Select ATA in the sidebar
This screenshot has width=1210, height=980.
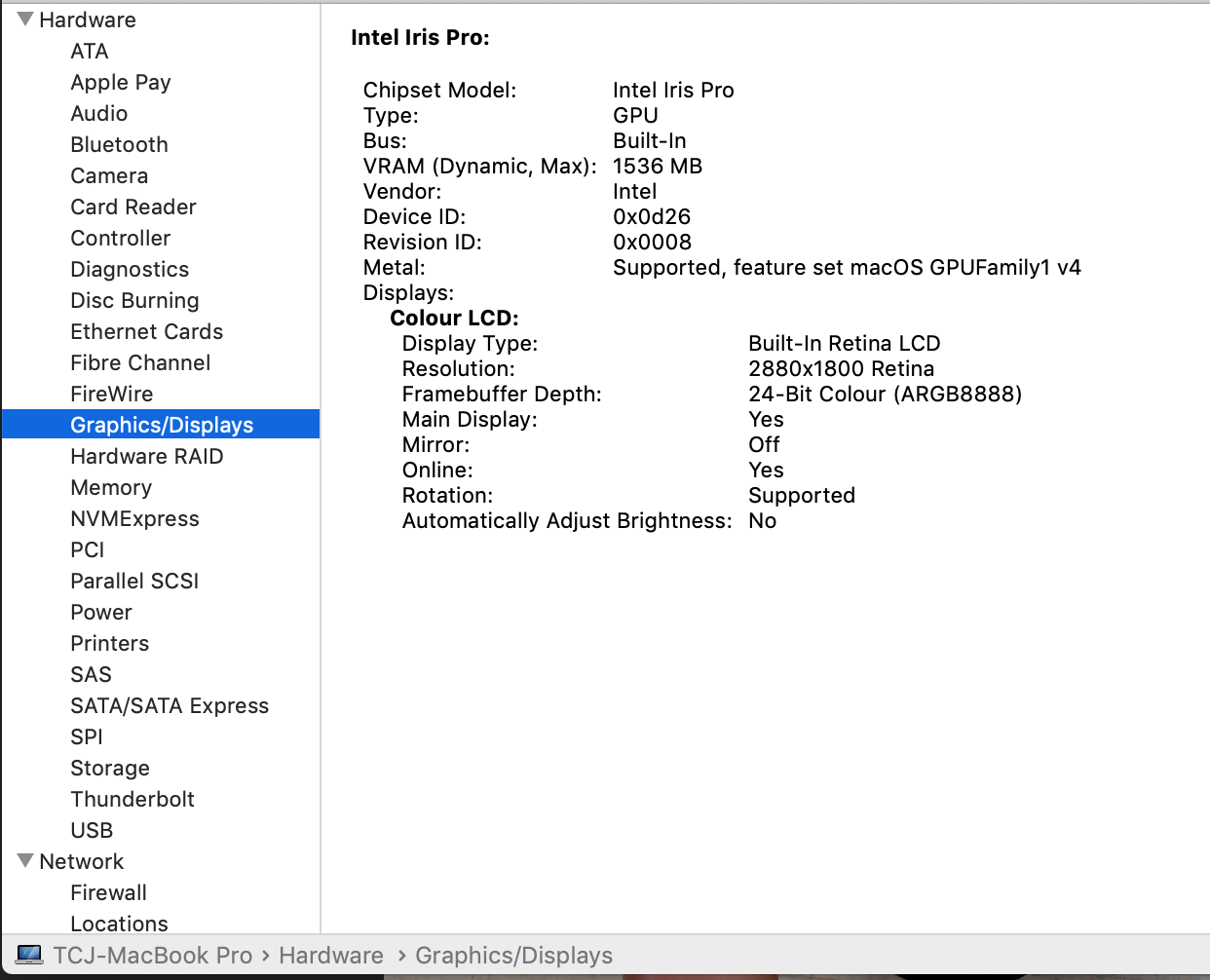[x=90, y=51]
